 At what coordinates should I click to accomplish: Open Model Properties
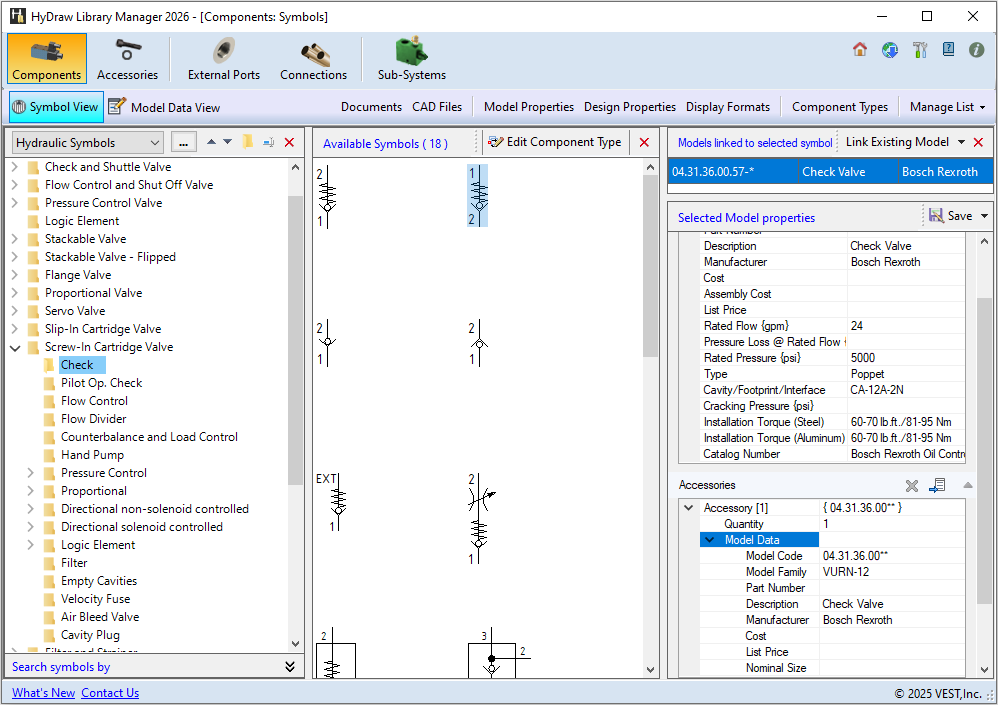[x=528, y=107]
